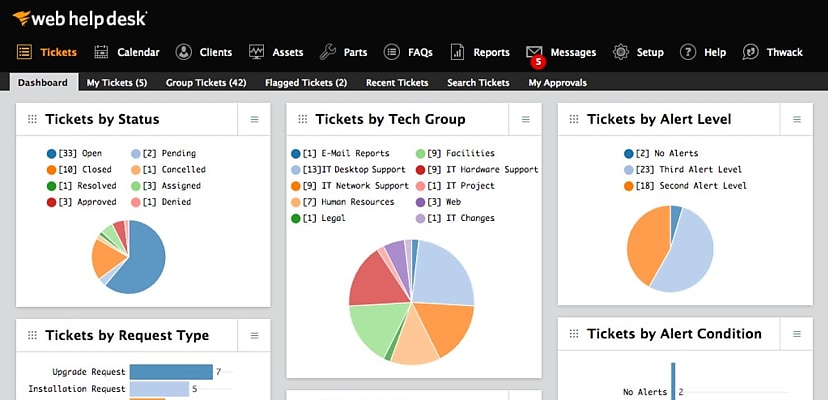Click the web help desk logo
The height and width of the screenshot is (400, 828).
point(79,19)
